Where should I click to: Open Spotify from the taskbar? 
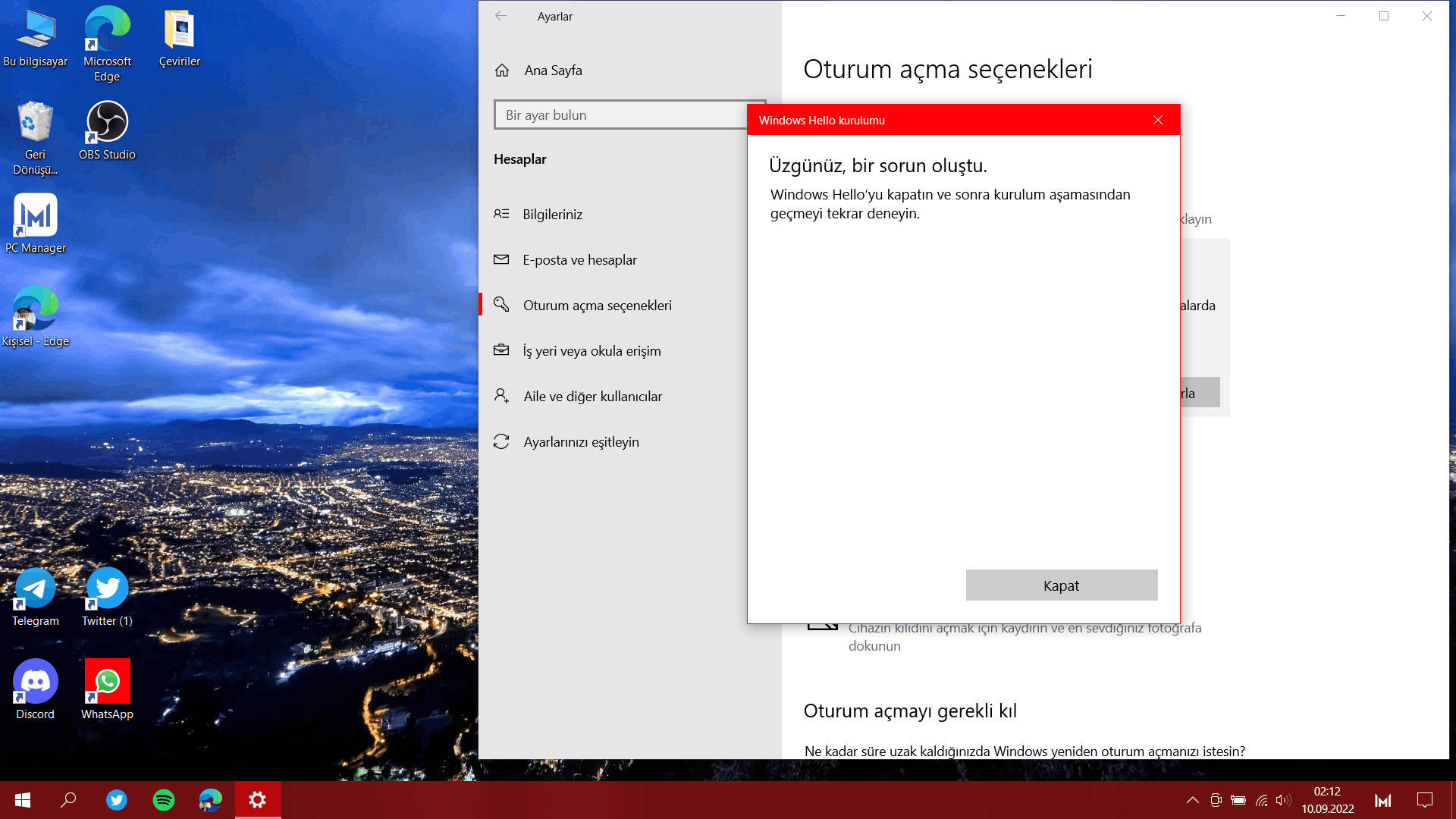click(164, 800)
